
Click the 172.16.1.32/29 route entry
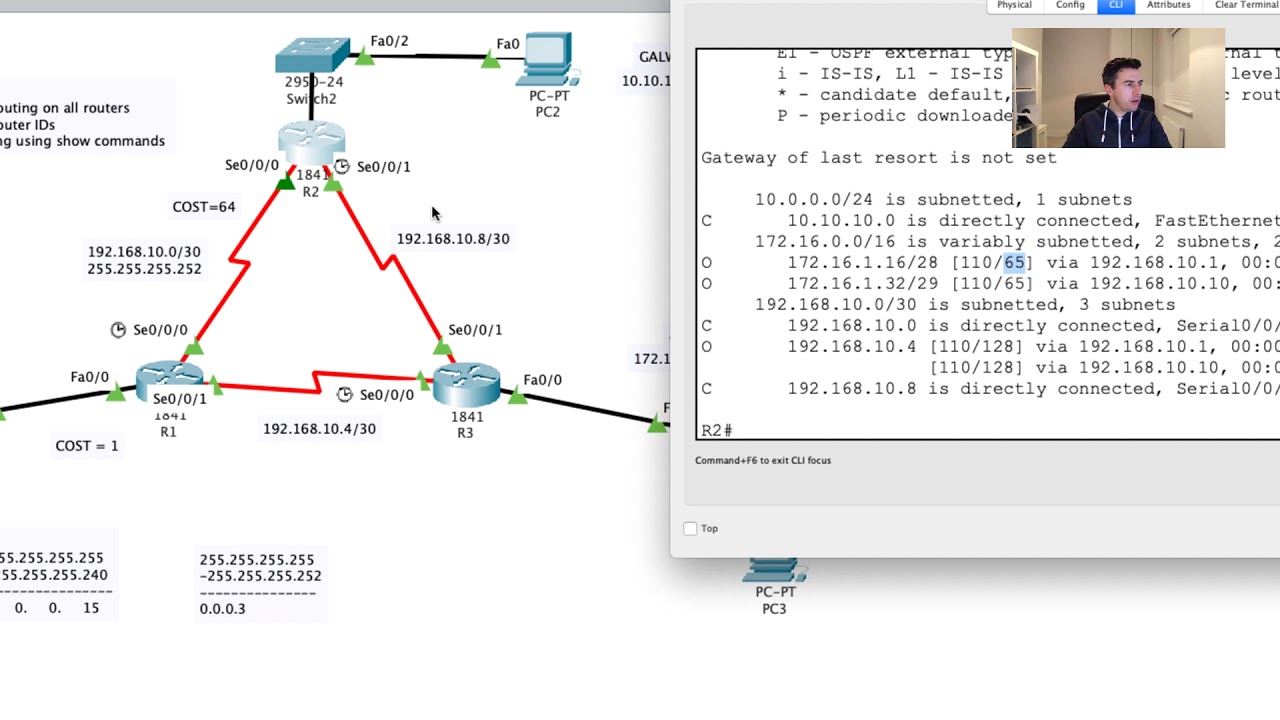(990, 283)
